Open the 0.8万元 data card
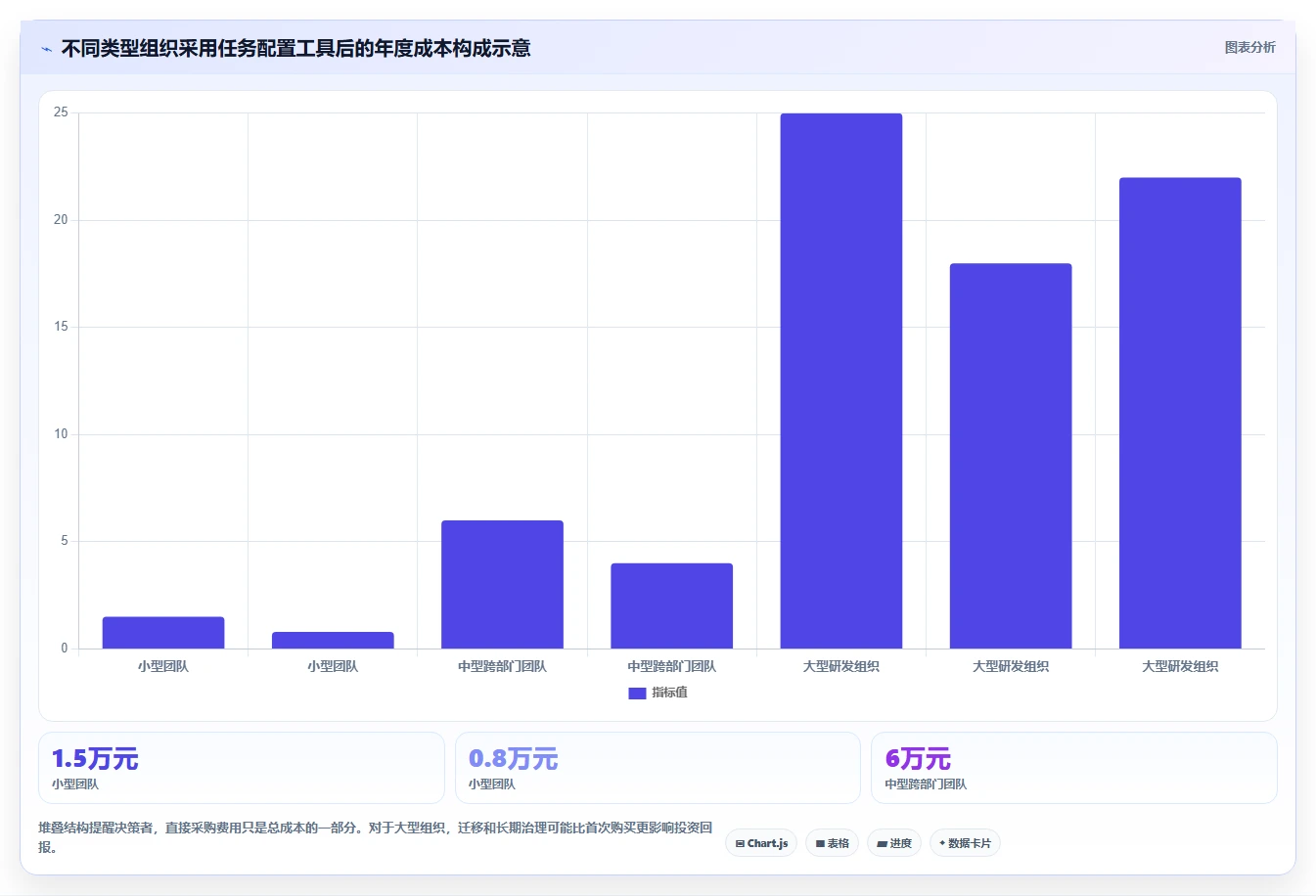 coord(658,768)
